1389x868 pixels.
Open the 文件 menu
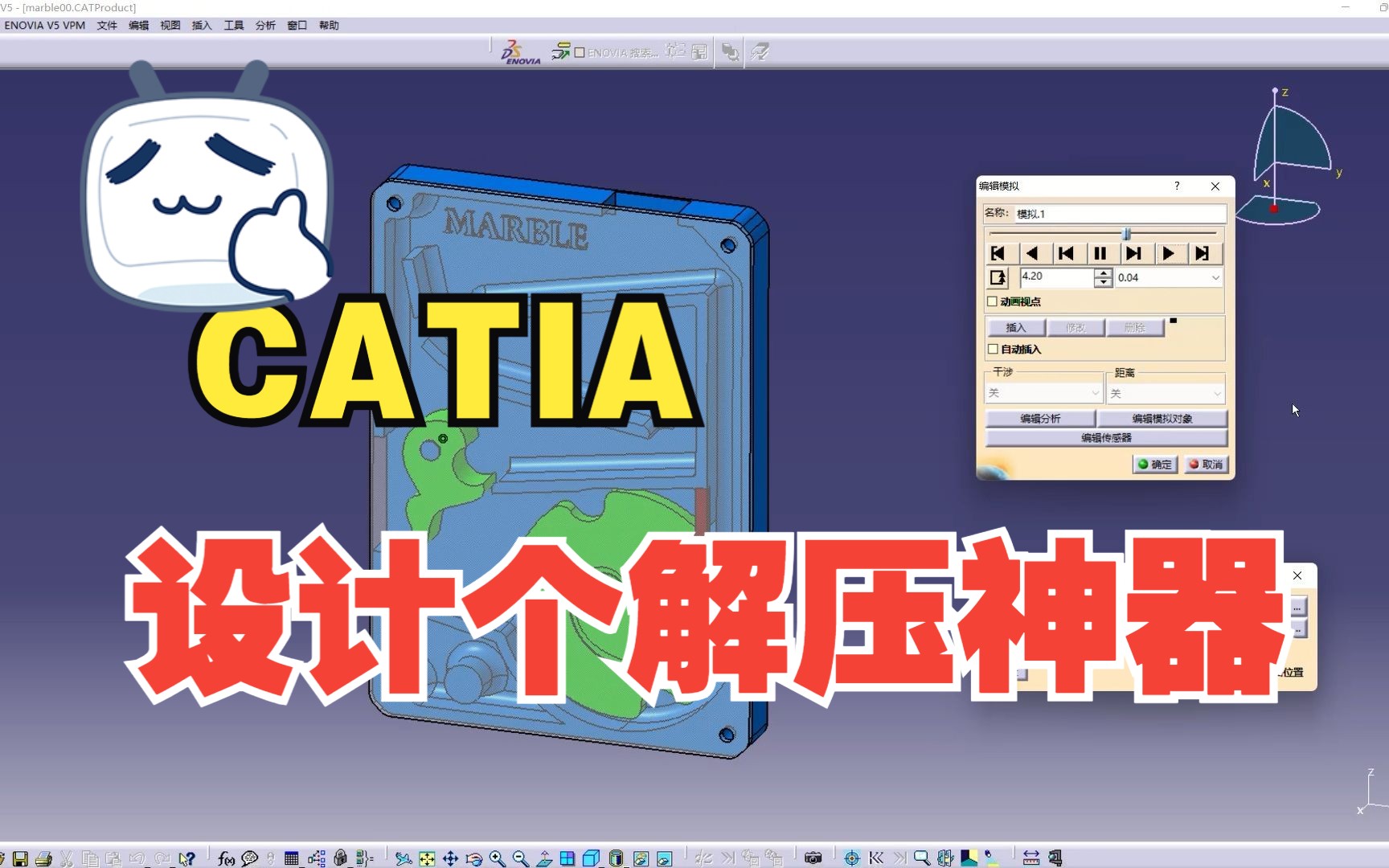pyautogui.click(x=107, y=26)
